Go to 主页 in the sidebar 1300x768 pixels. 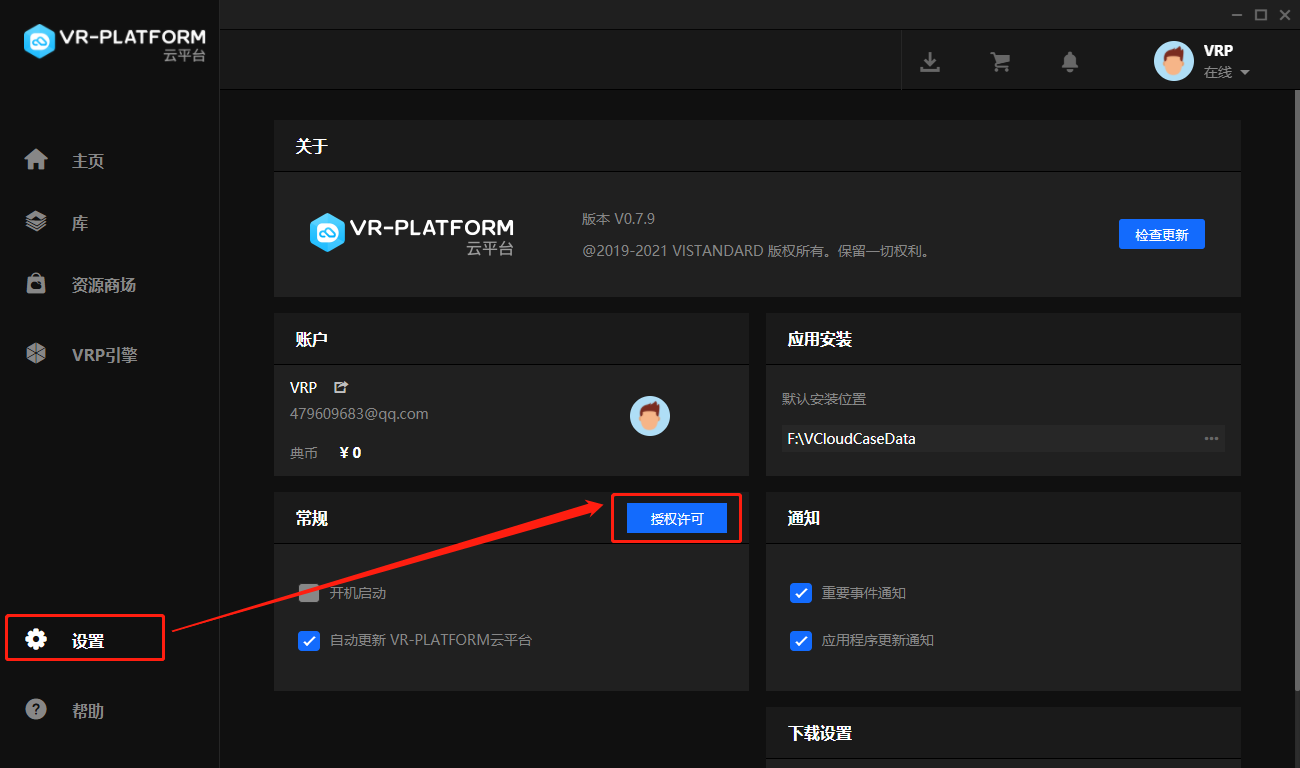pyautogui.click(x=88, y=161)
